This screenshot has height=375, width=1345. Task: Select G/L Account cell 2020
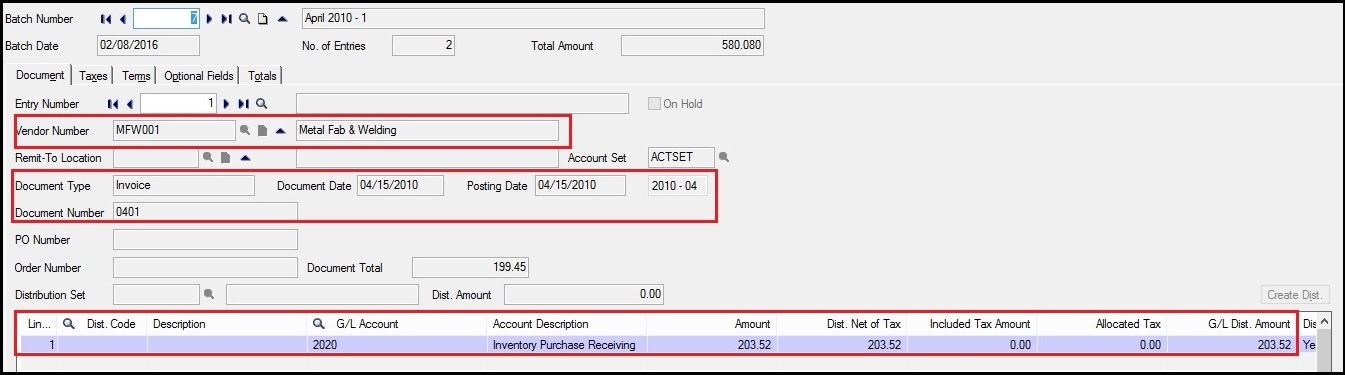398,344
